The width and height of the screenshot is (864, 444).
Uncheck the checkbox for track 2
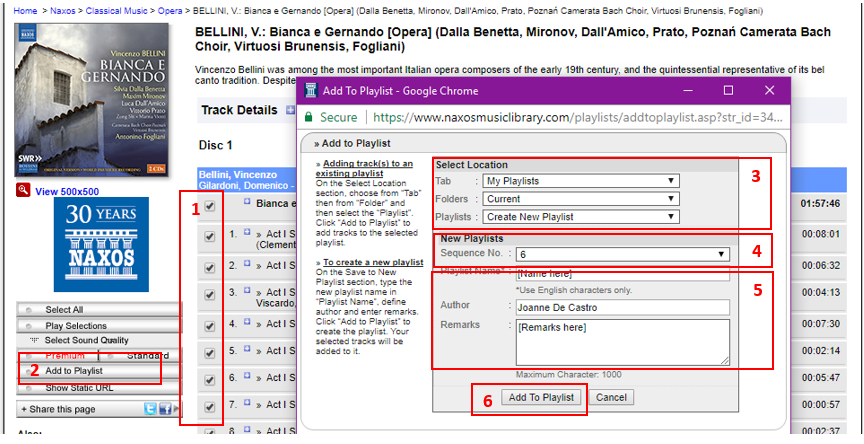[209, 268]
